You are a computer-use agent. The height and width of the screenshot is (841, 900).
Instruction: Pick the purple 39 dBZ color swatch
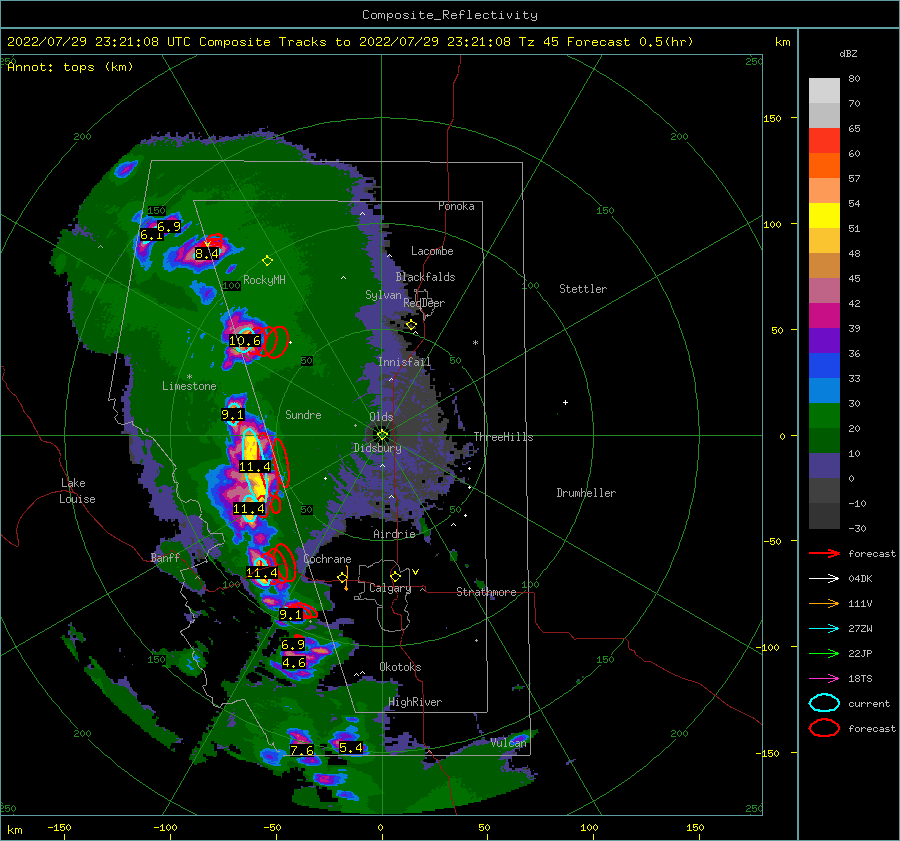pyautogui.click(x=824, y=341)
